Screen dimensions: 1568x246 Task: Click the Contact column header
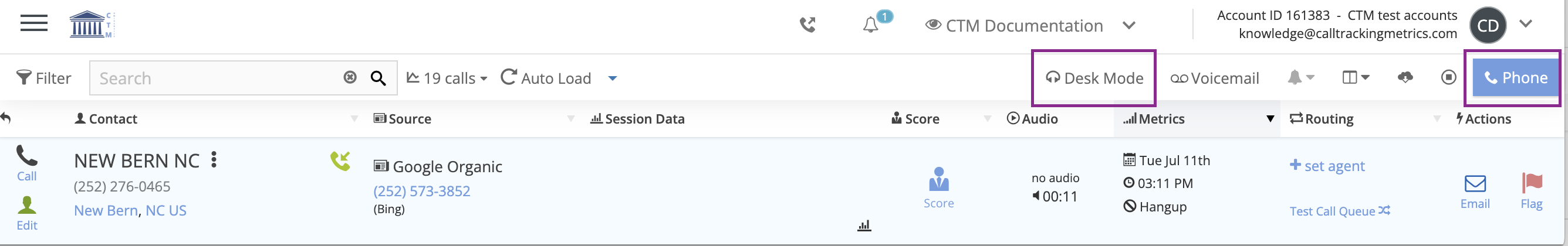coord(113,119)
